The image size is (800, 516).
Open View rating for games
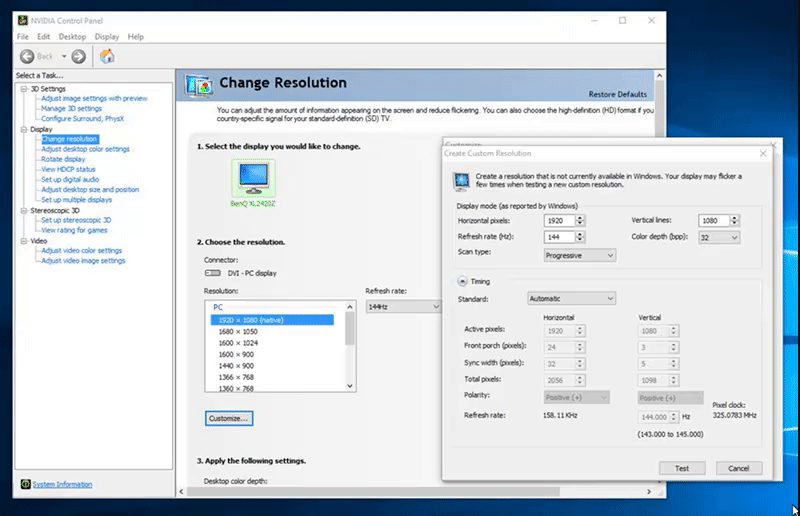tap(74, 230)
